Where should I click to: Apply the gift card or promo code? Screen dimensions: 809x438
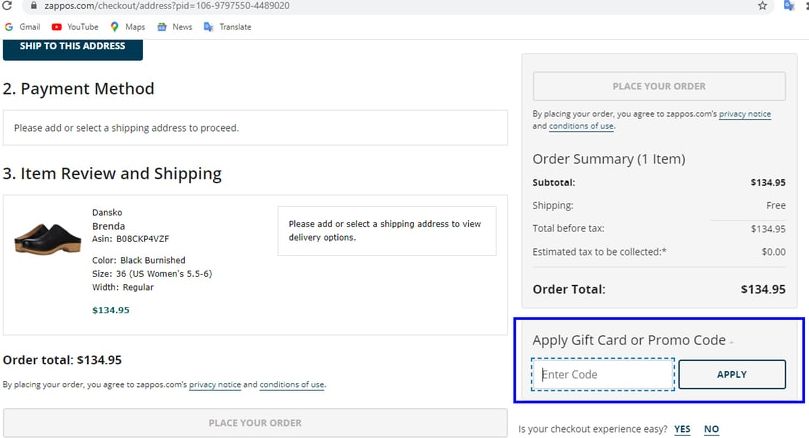click(732, 375)
